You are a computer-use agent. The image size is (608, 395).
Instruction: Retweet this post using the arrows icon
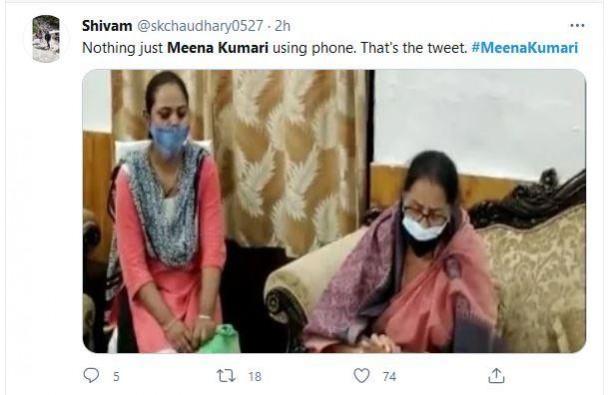pos(225,376)
